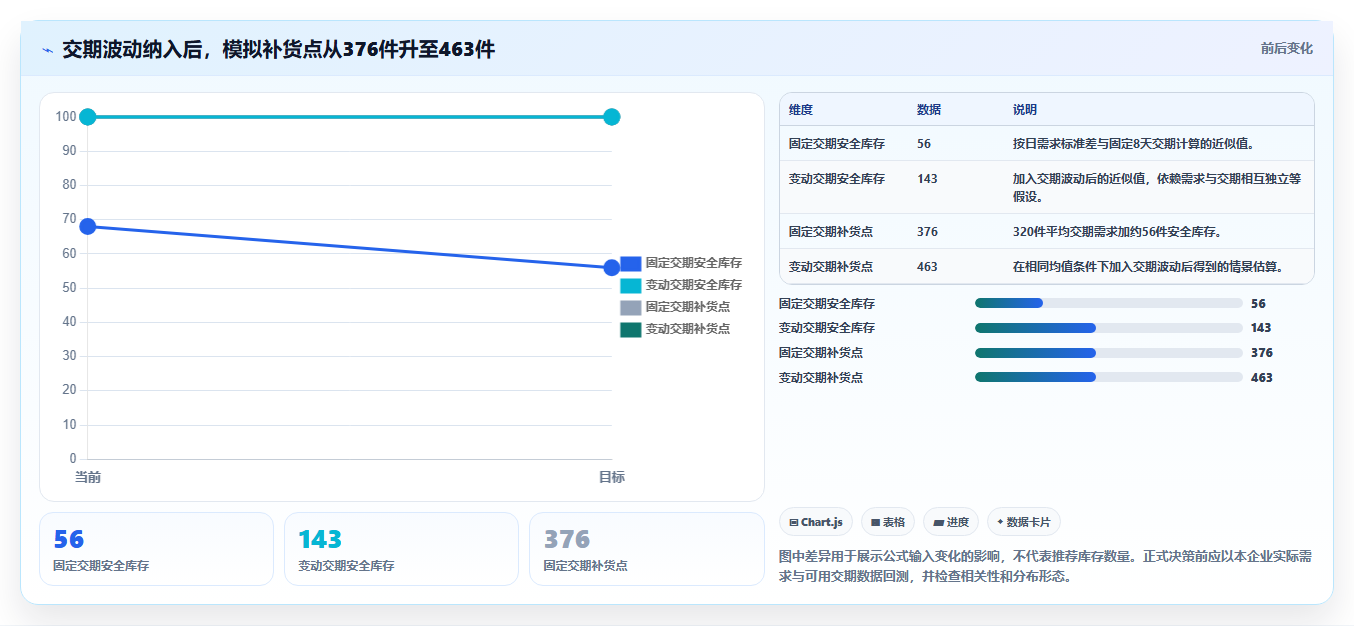Screen dimensions: 1354x626
Task: Click the description starting 320件平均交期需求
Action: [x=1117, y=232]
